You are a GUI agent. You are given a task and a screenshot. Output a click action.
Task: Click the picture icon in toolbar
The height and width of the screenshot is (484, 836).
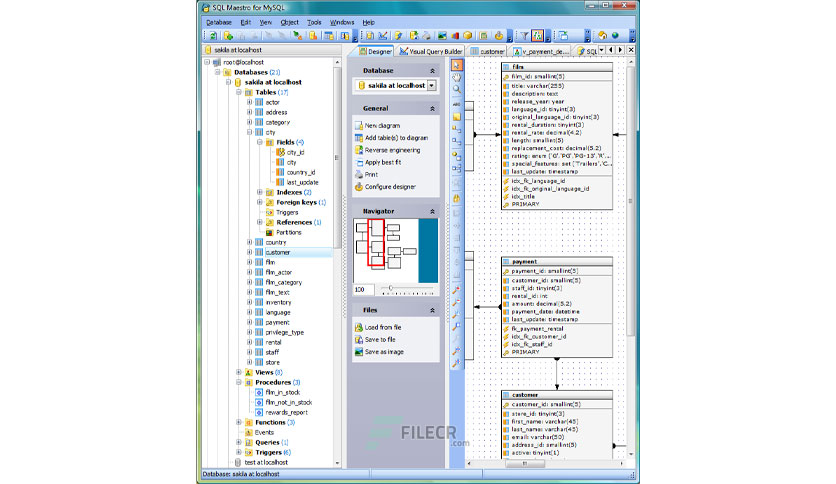point(442,36)
